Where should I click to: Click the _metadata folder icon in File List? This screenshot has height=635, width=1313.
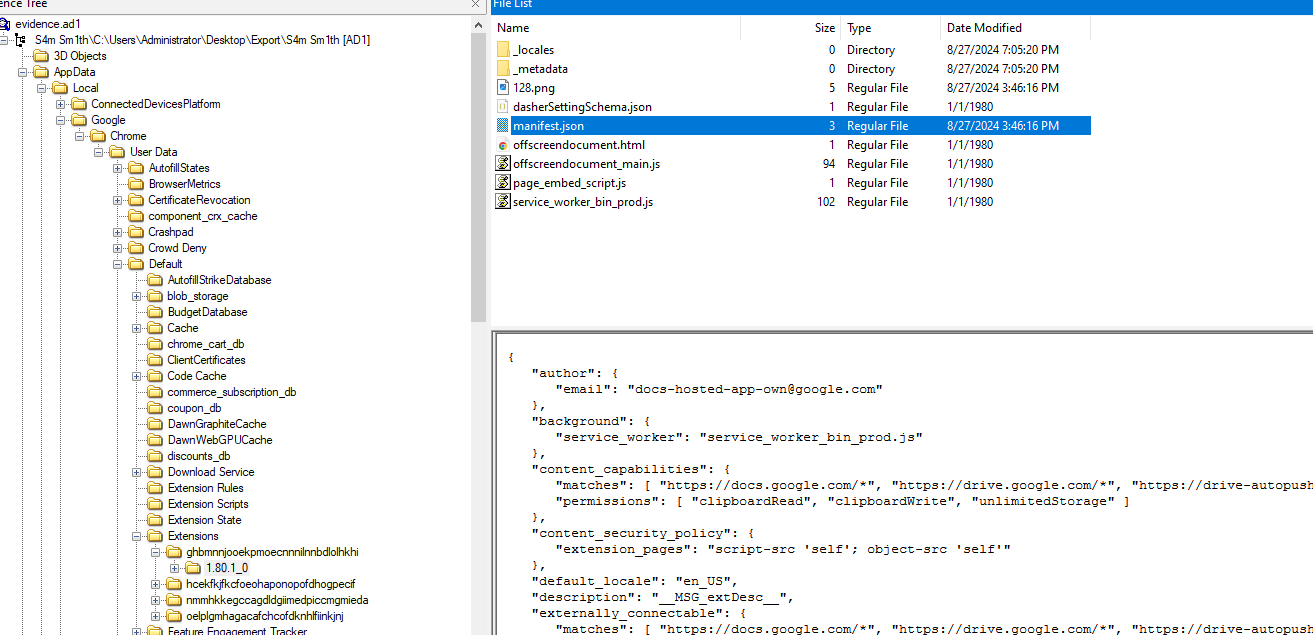504,69
